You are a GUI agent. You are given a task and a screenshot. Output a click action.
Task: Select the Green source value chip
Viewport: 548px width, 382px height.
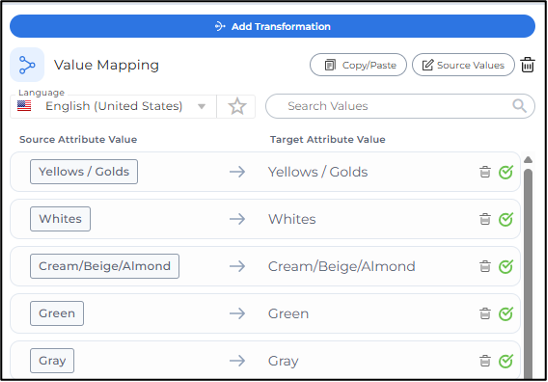coord(57,313)
